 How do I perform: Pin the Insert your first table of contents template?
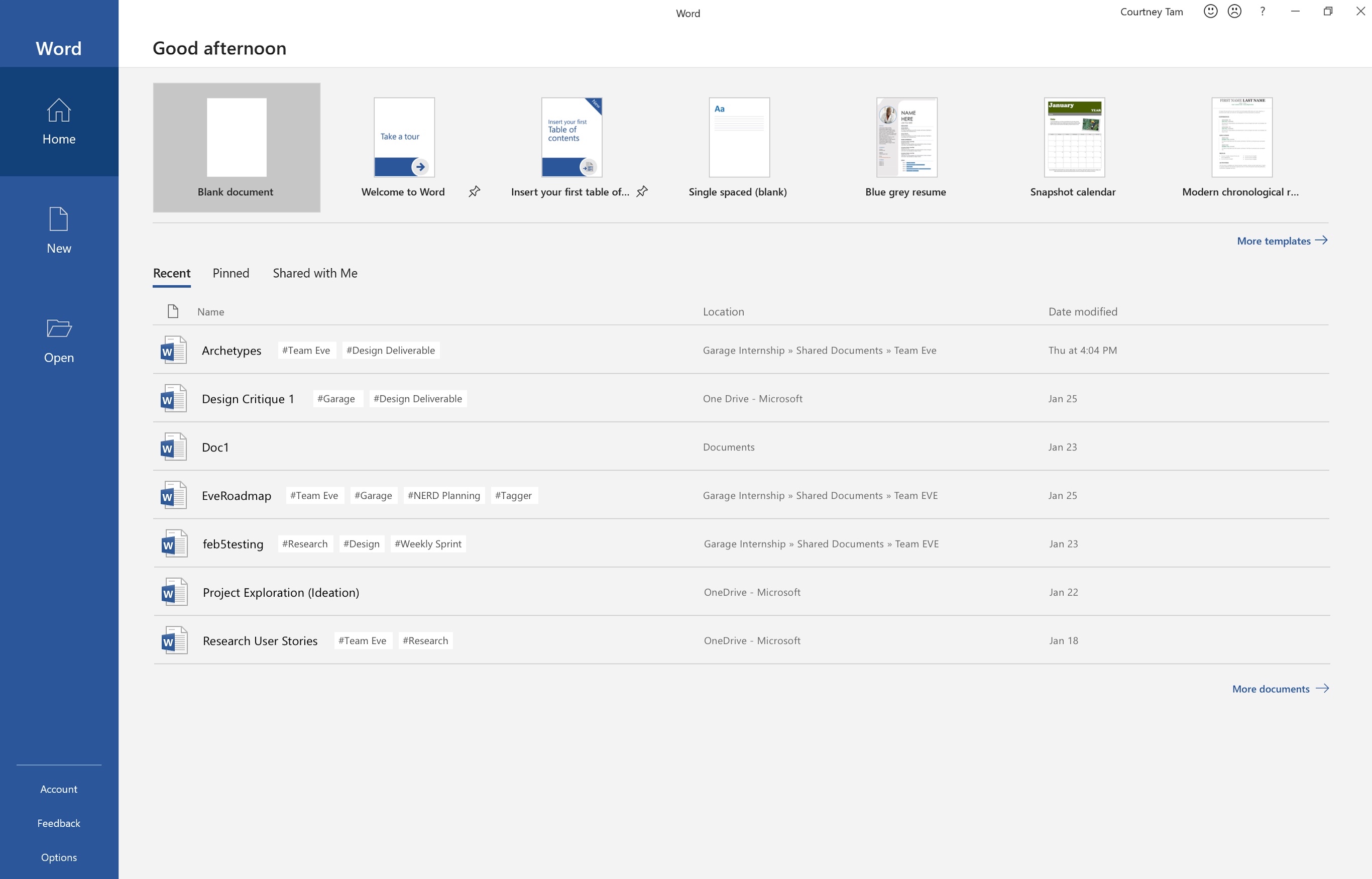pos(642,192)
